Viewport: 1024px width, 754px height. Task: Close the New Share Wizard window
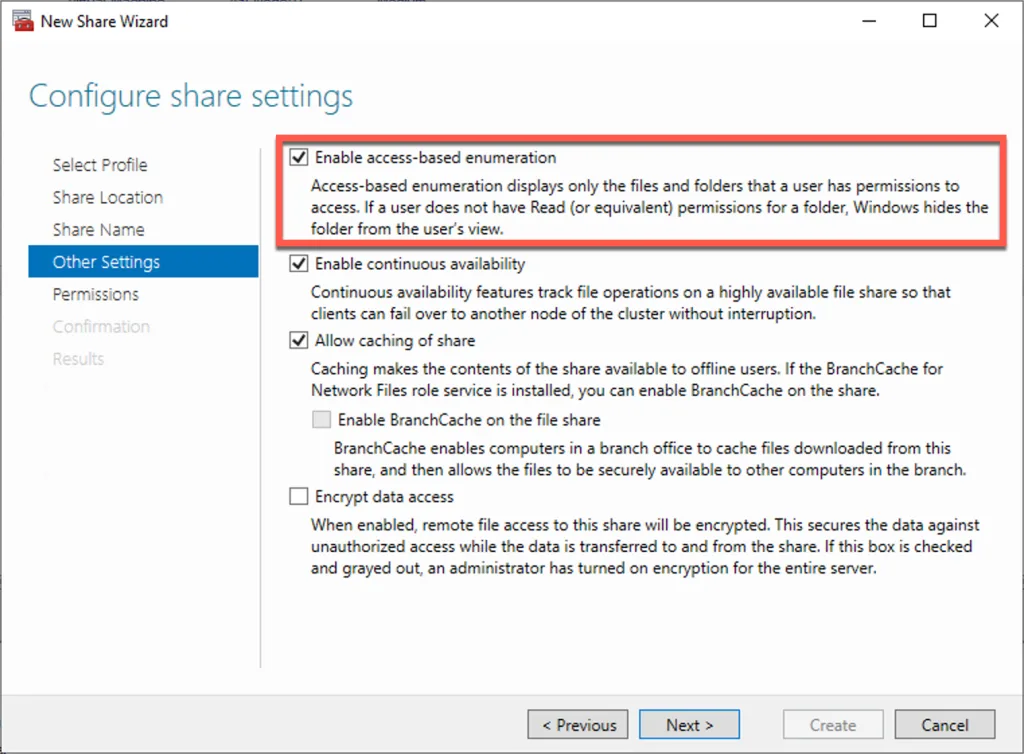991,21
